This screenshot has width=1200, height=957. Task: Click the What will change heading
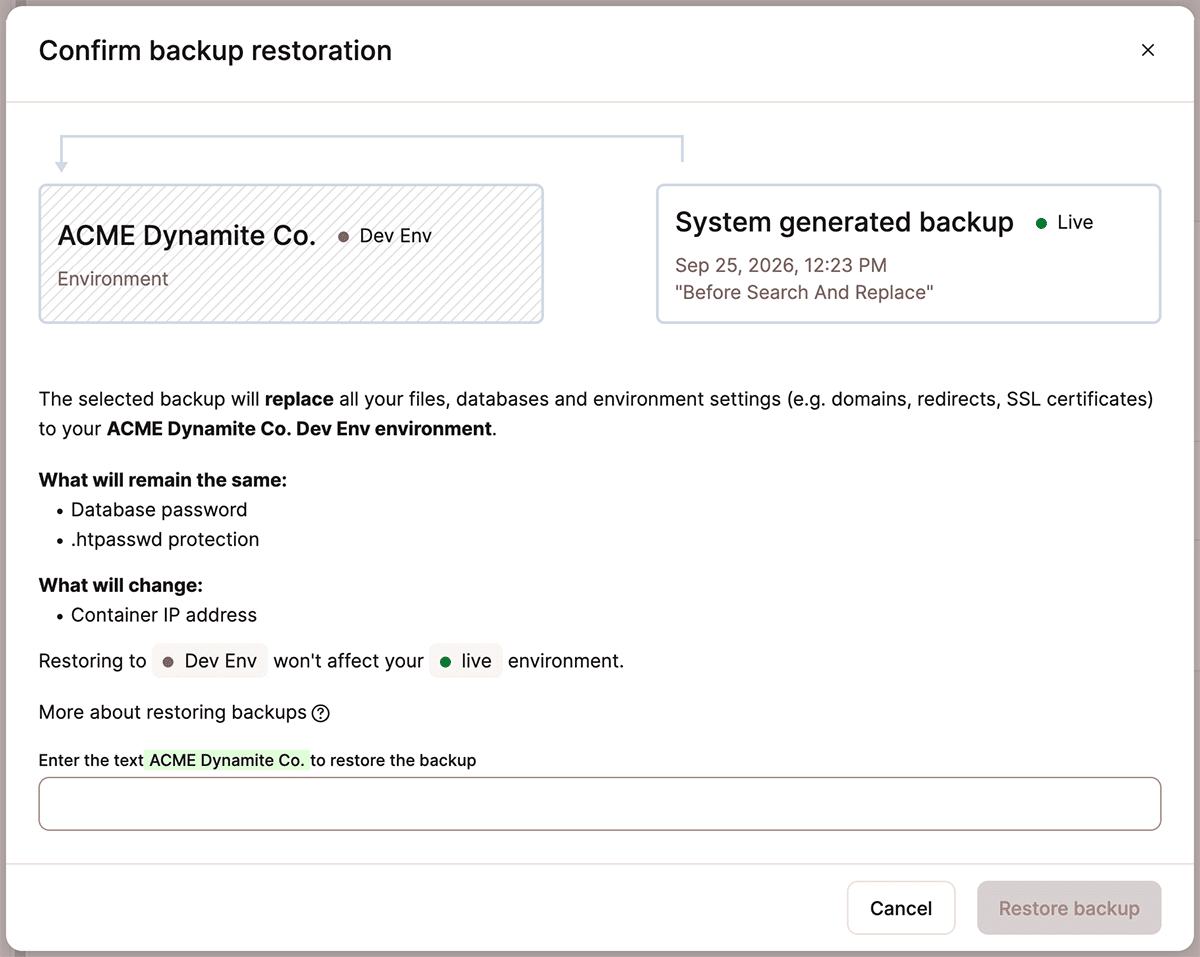click(x=121, y=585)
